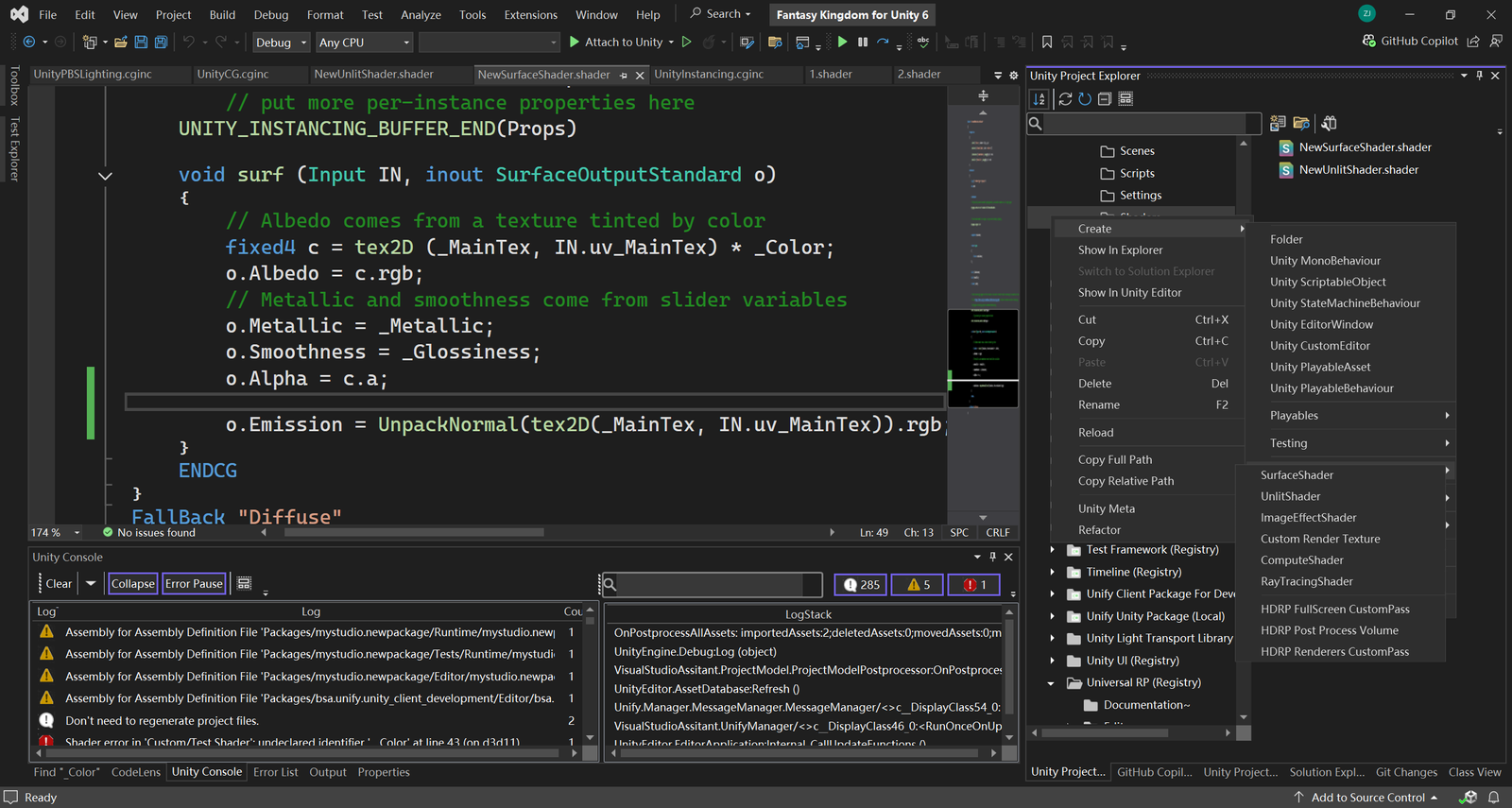Expand the Timeline (Registry) package node

(x=1052, y=572)
